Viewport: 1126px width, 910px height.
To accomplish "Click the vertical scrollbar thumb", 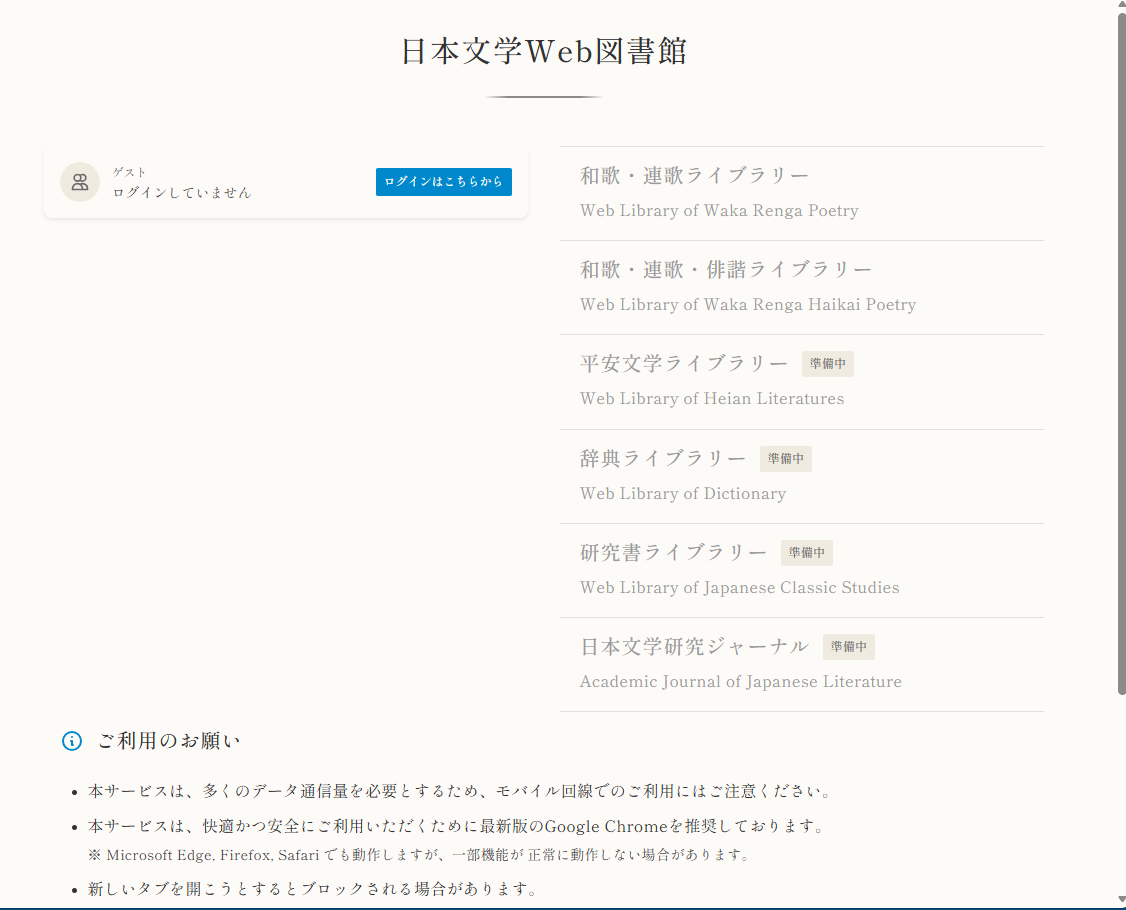I will click(1121, 350).
